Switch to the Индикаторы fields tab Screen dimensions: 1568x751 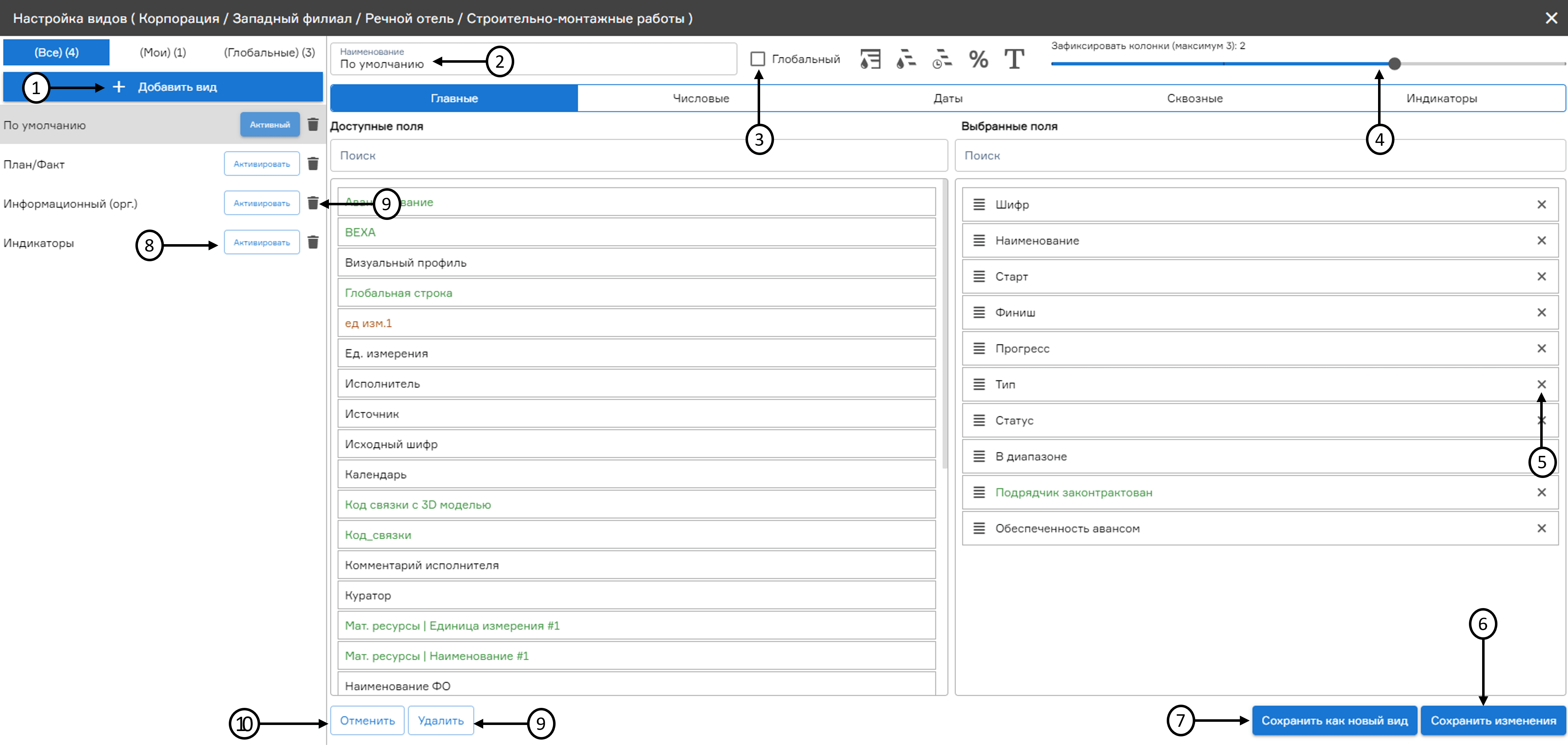(1441, 98)
